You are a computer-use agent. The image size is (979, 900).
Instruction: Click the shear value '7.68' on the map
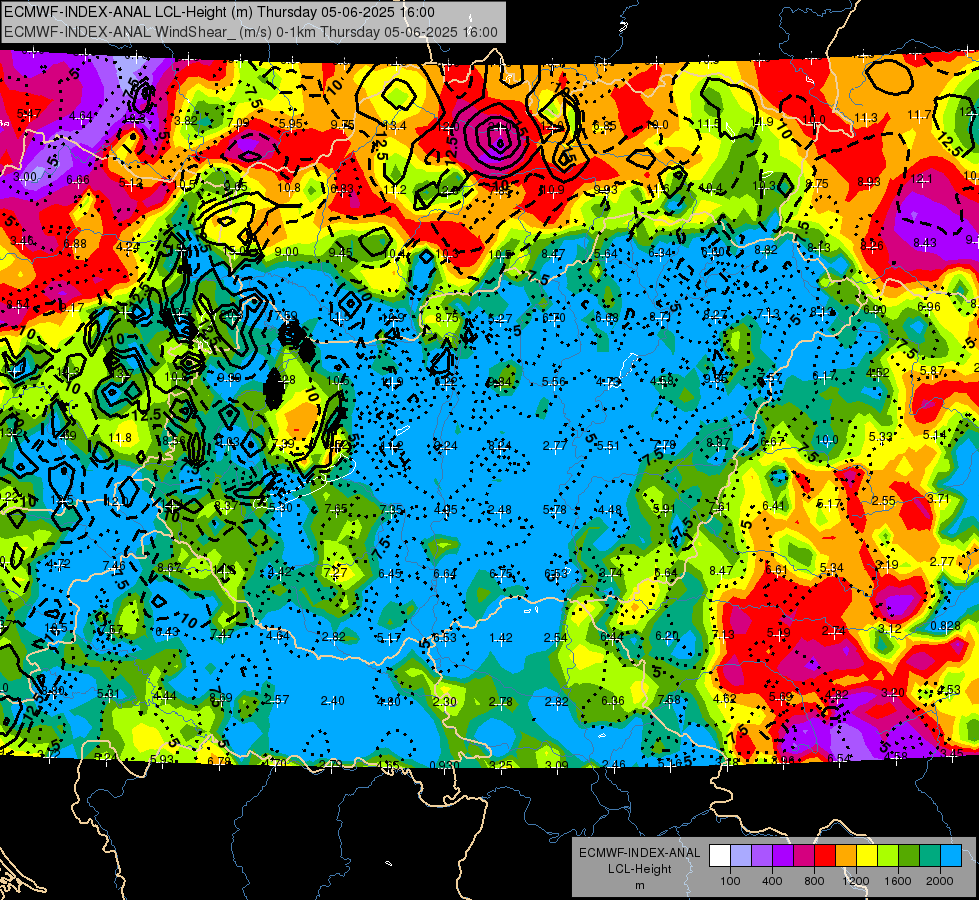point(669,700)
